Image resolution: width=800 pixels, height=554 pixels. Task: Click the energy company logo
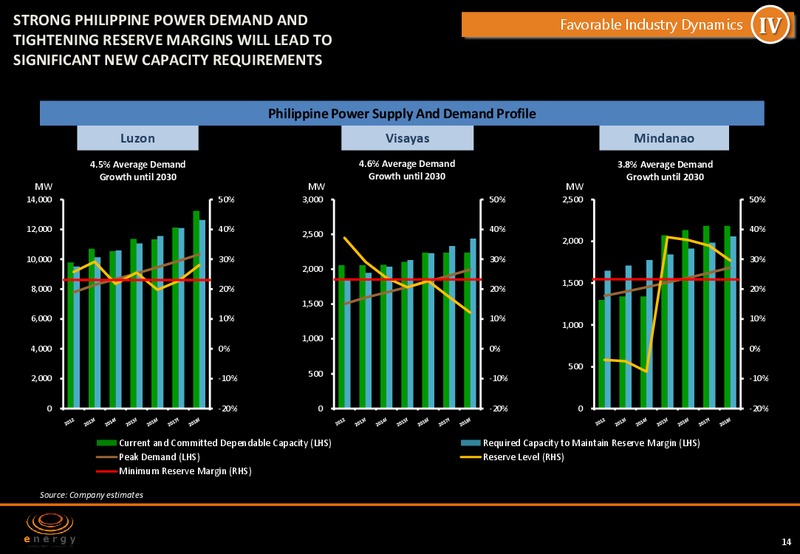coord(51,530)
